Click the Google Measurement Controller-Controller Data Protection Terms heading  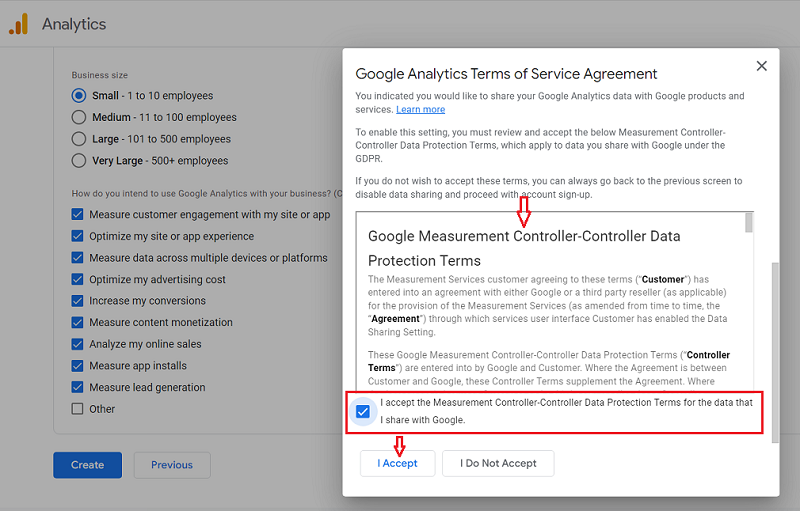point(524,248)
